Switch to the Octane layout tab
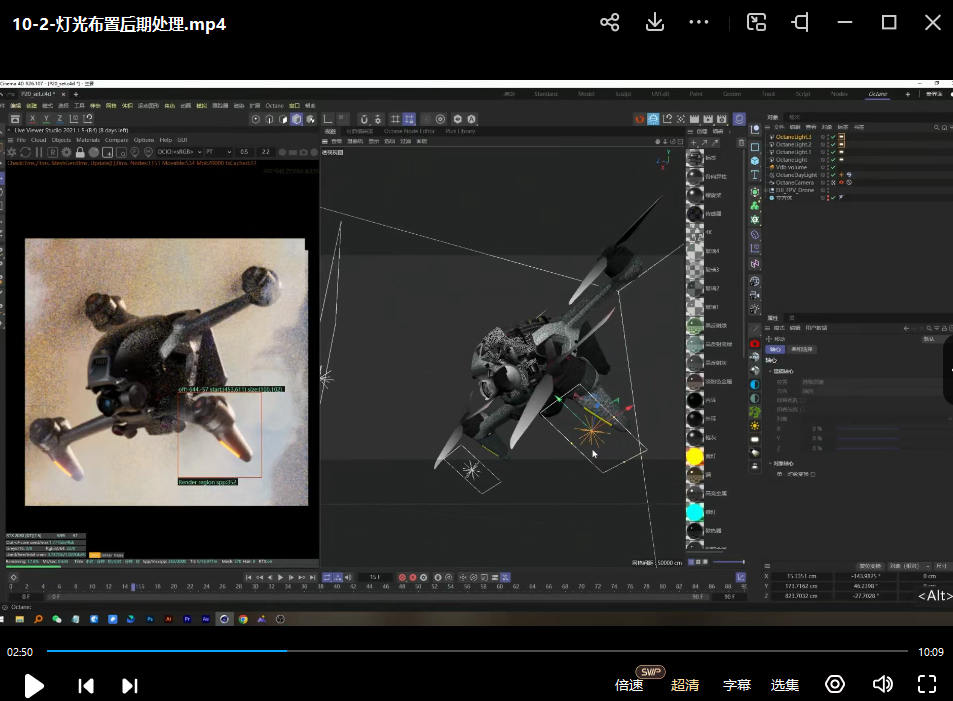Viewport: 953px width, 701px height. click(x=877, y=94)
